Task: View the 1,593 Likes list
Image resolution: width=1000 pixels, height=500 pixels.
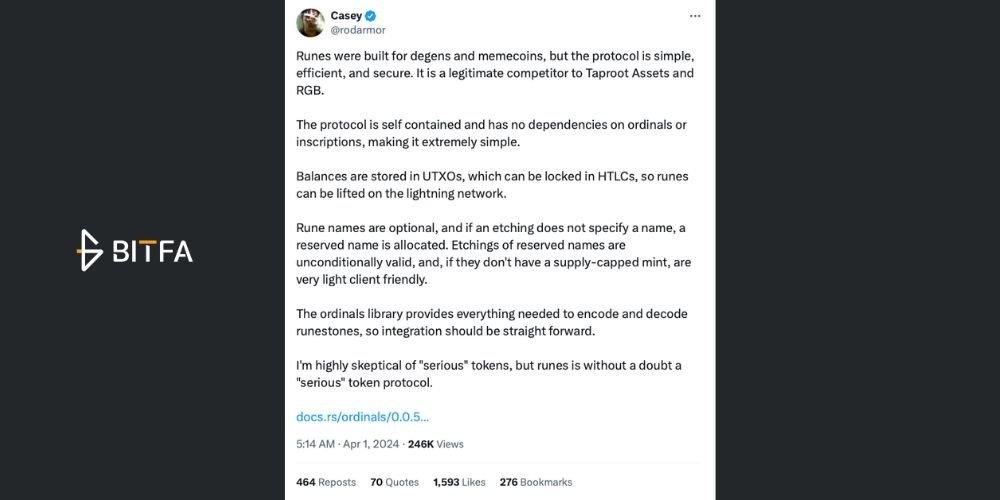Action: [x=459, y=482]
